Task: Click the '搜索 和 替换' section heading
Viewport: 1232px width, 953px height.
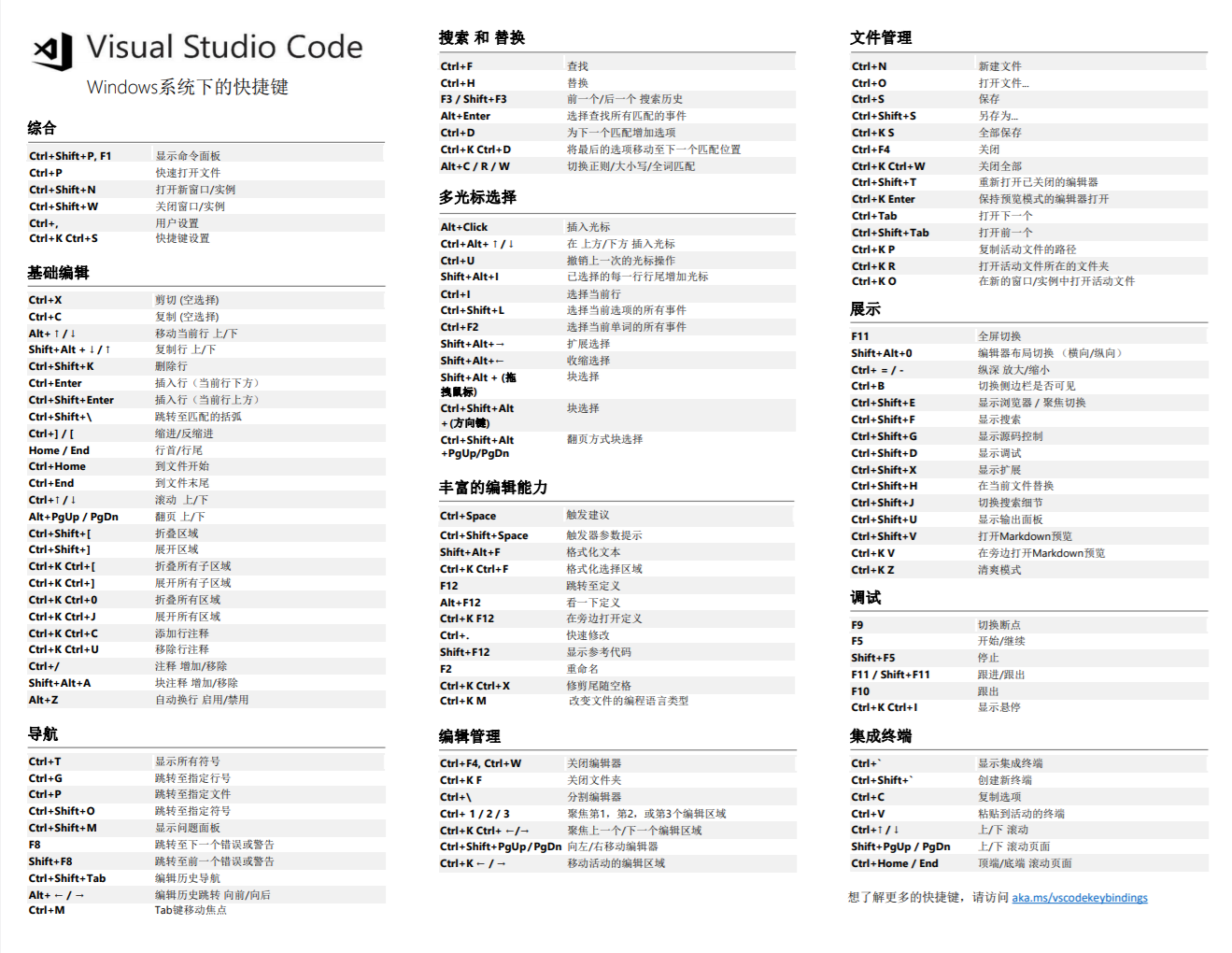Action: click(x=482, y=37)
